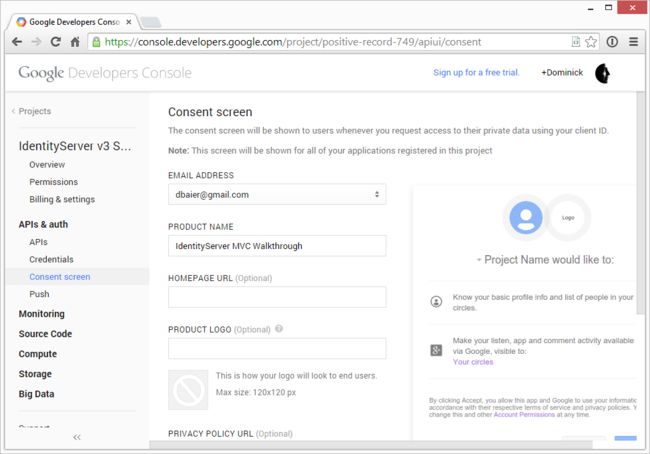Expand the Source Code section

tap(45, 334)
